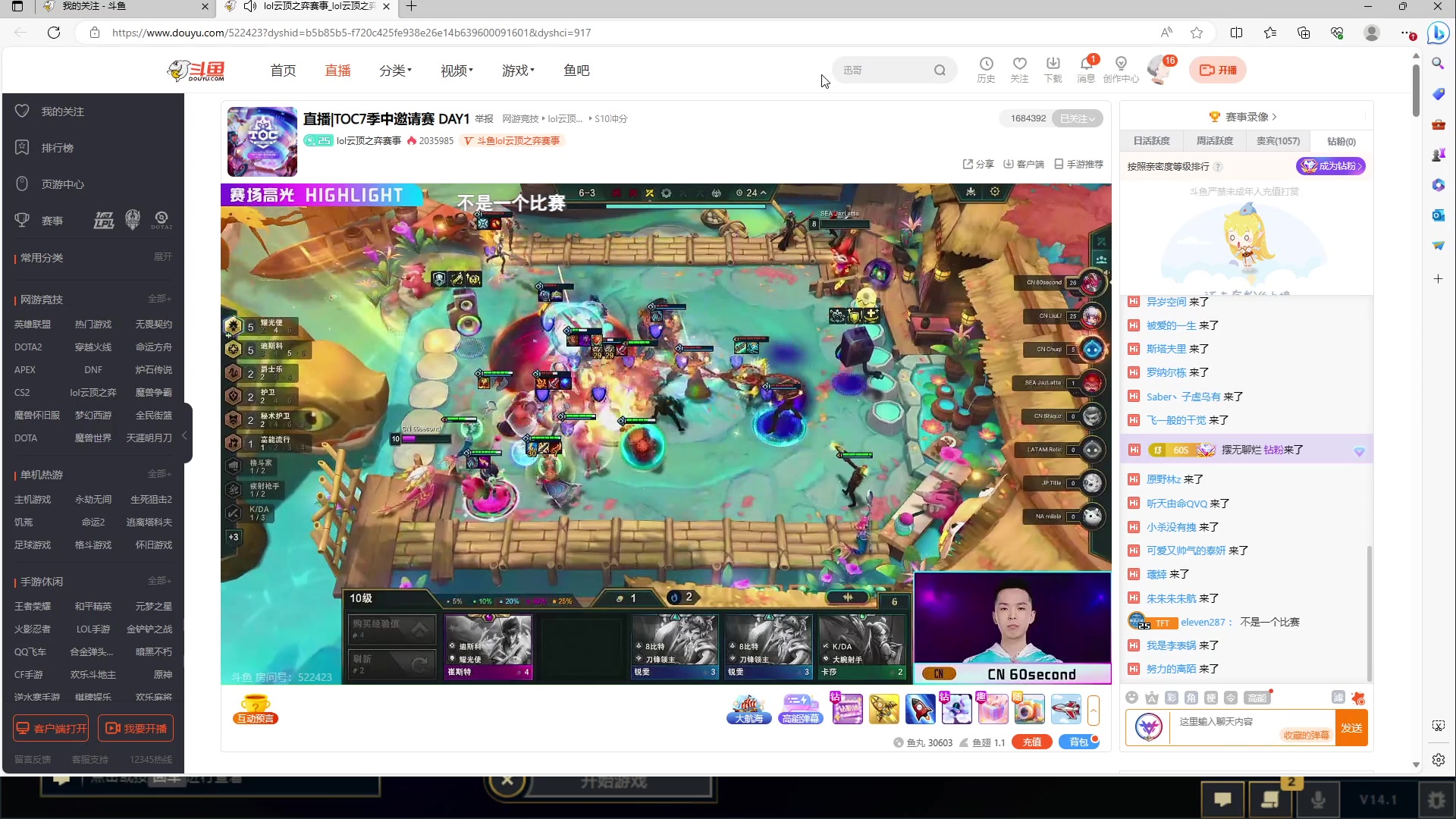
Task: Select the pink gift box icon
Action: (993, 710)
